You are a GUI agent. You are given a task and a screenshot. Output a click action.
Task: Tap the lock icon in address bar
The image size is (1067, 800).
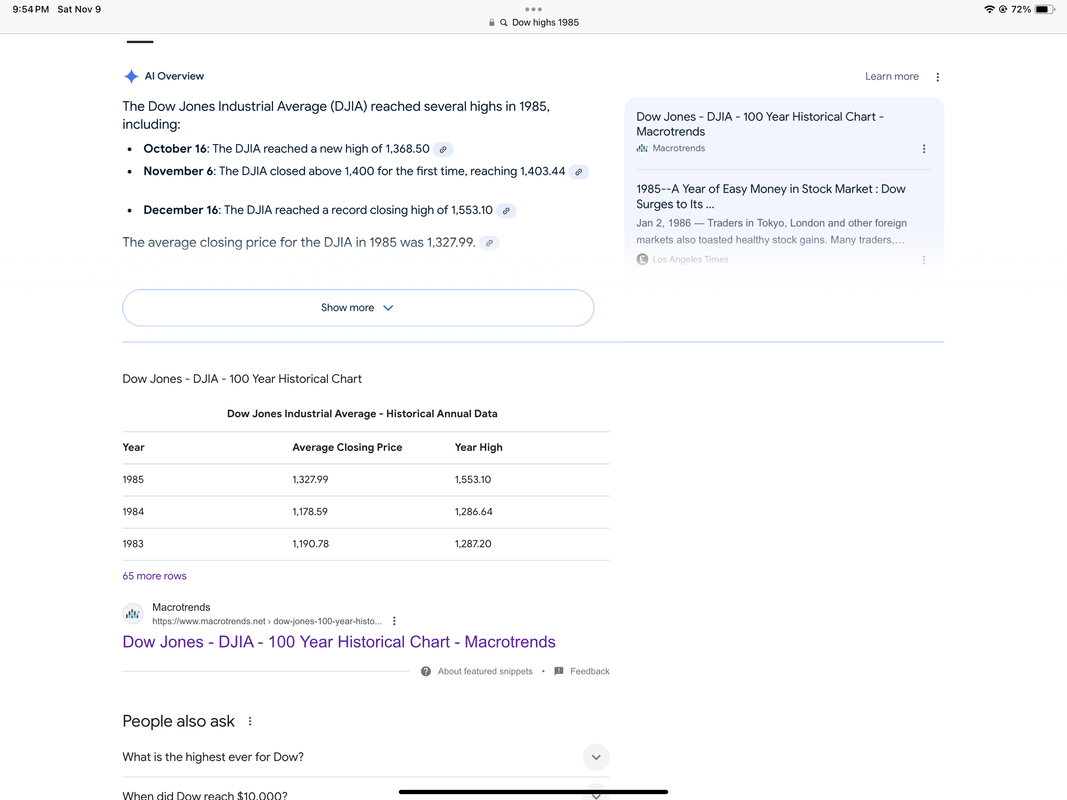491,22
